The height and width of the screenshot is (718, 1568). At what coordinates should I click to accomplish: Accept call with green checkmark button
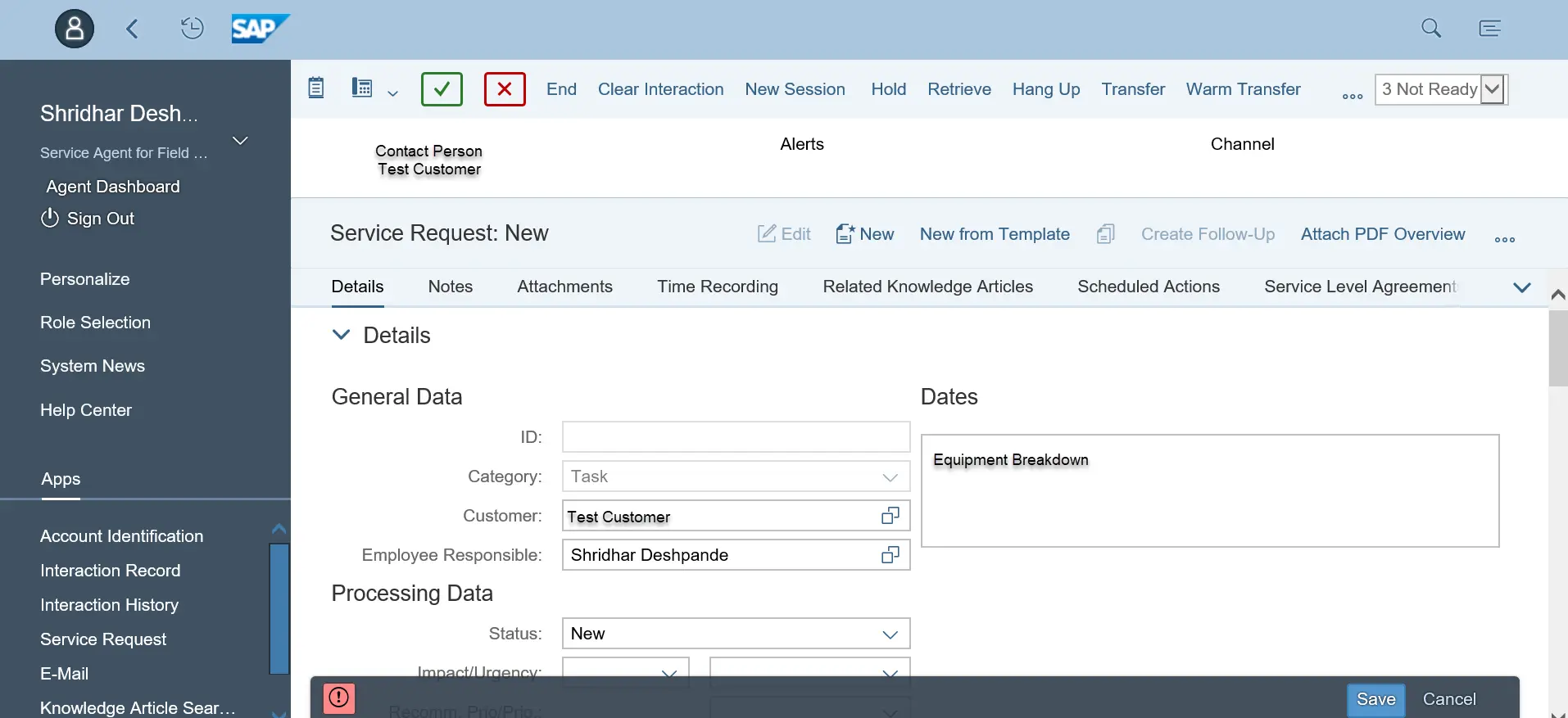442,89
